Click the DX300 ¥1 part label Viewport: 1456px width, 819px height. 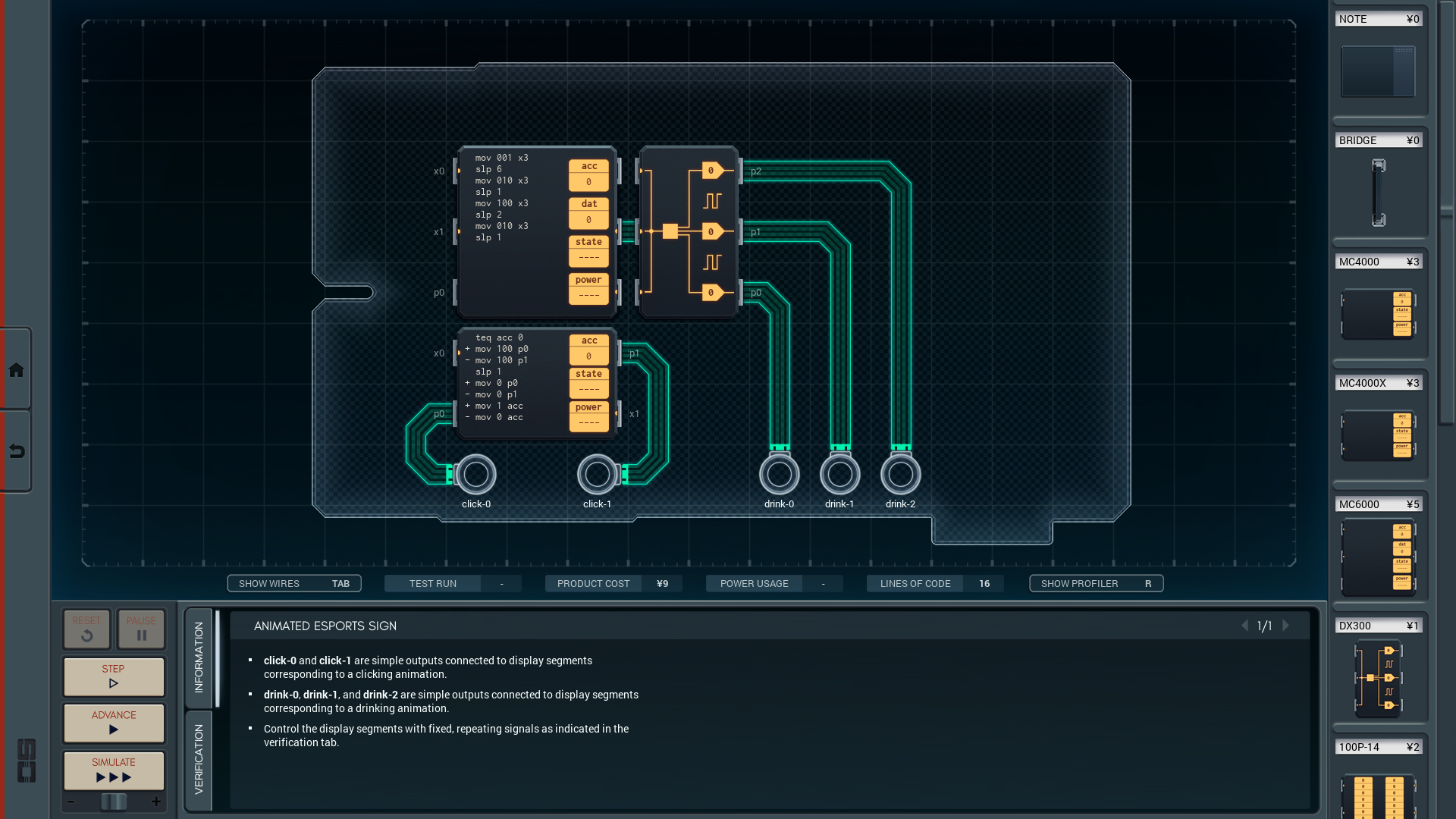1379,626
